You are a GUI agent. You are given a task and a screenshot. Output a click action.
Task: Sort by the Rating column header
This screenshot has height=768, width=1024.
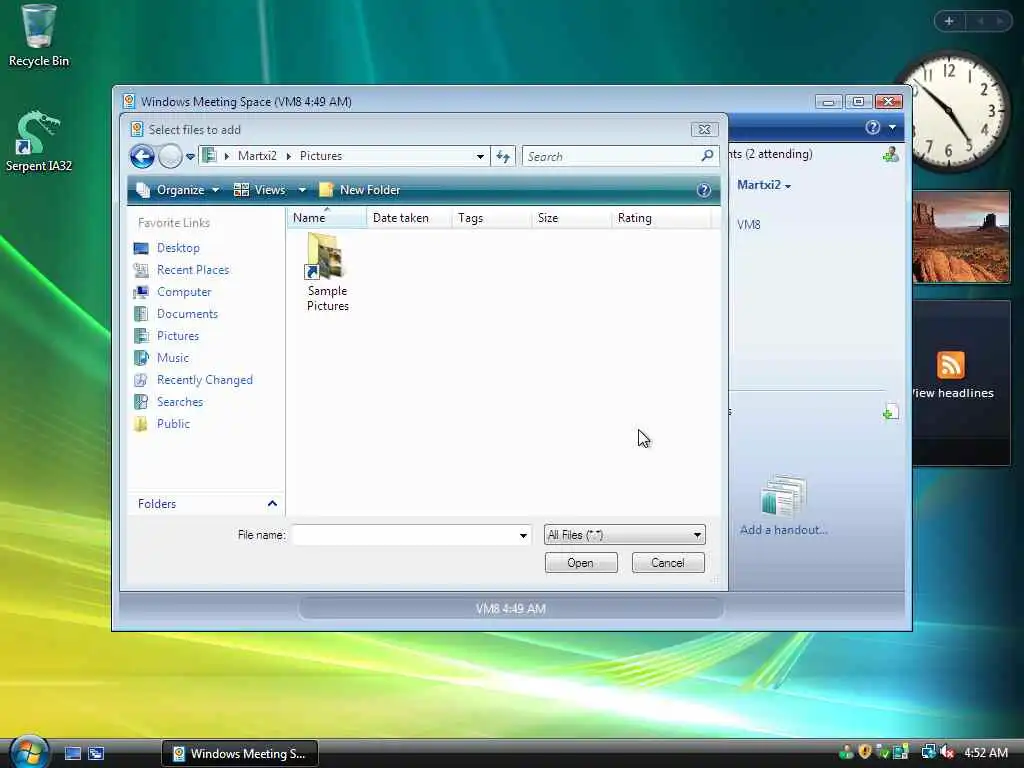tap(660, 218)
